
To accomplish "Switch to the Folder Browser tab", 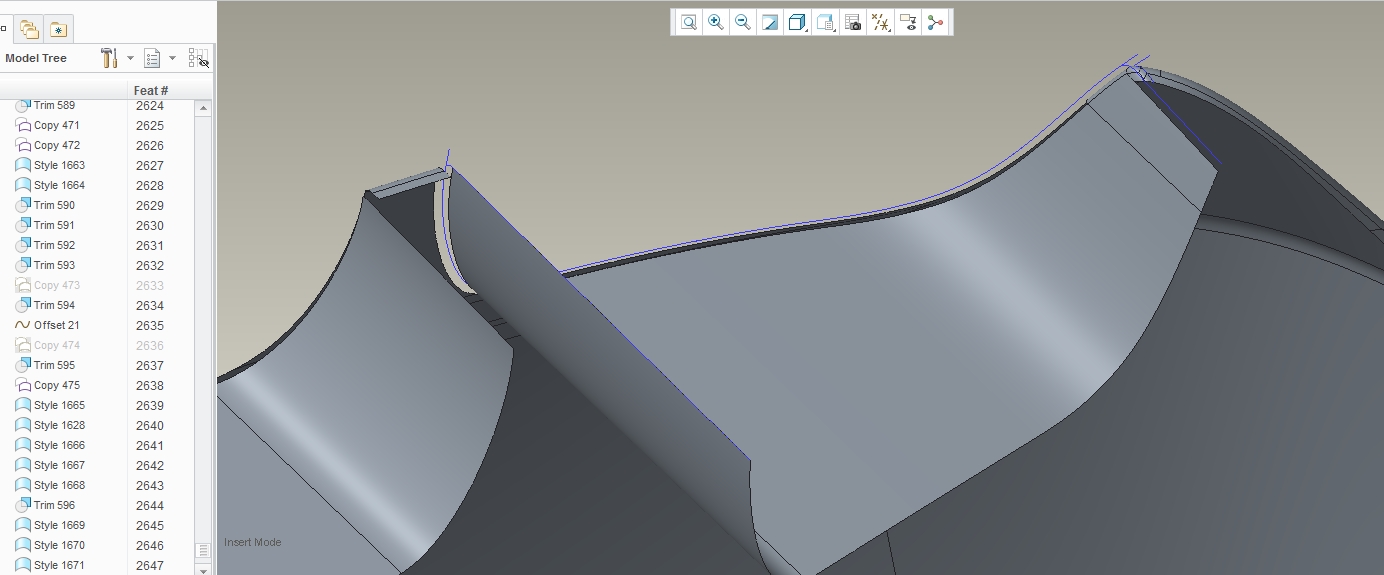I will (x=29, y=29).
